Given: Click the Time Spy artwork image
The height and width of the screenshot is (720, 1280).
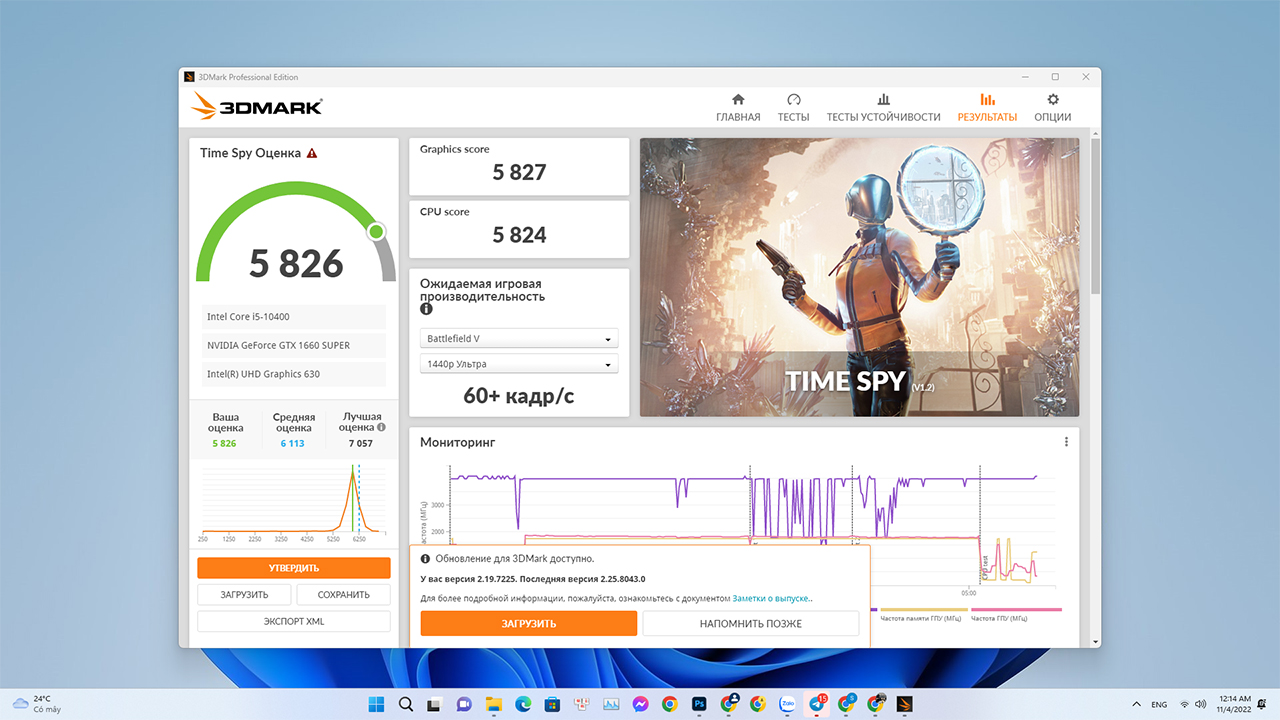Looking at the screenshot, I should [x=859, y=277].
